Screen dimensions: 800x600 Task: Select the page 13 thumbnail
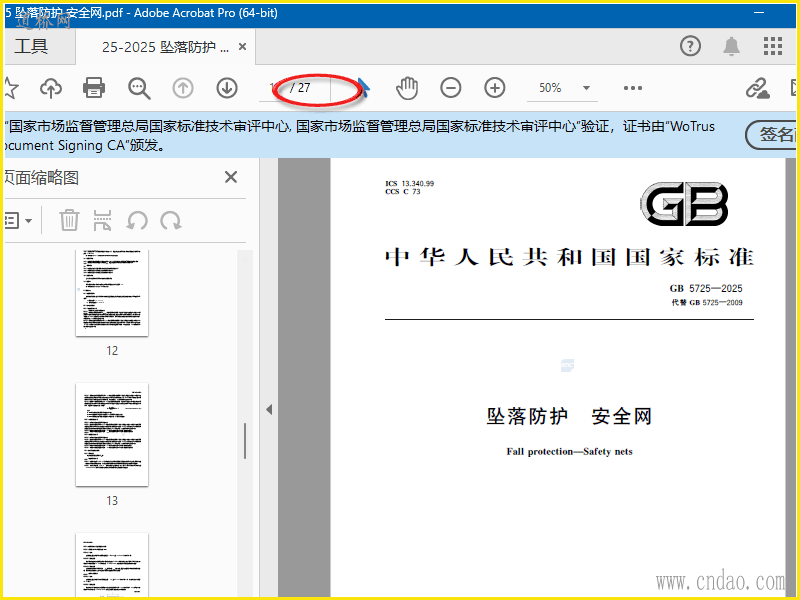(112, 434)
